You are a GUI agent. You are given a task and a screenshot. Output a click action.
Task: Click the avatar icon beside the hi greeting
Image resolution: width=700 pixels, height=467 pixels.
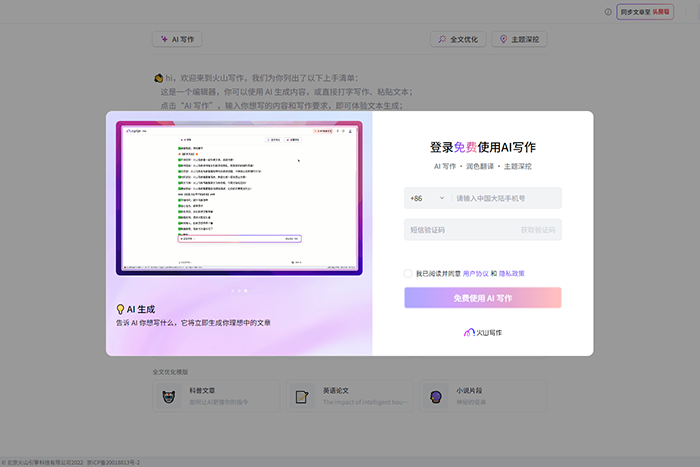[158, 78]
